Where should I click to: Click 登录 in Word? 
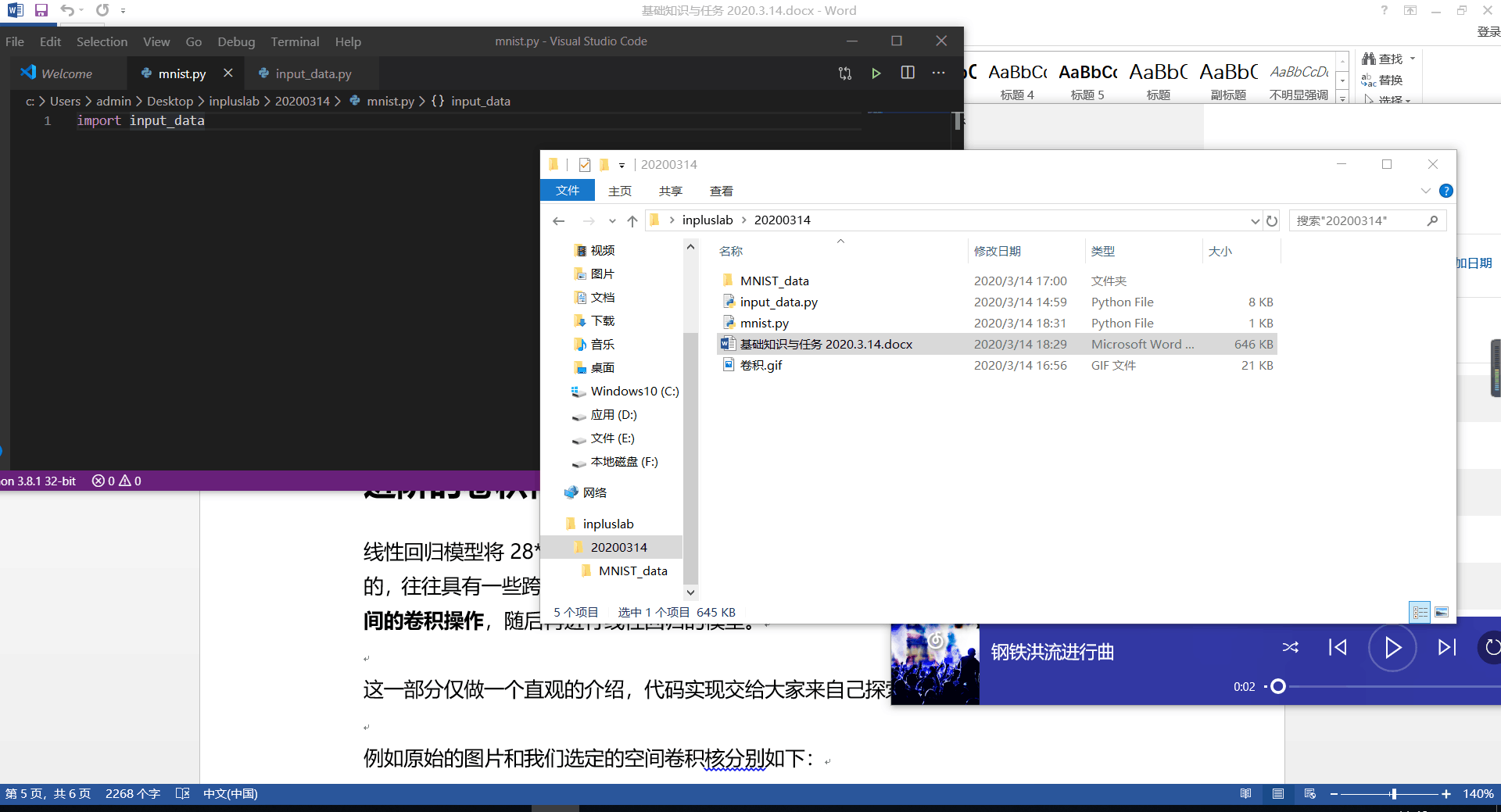tap(1488, 32)
